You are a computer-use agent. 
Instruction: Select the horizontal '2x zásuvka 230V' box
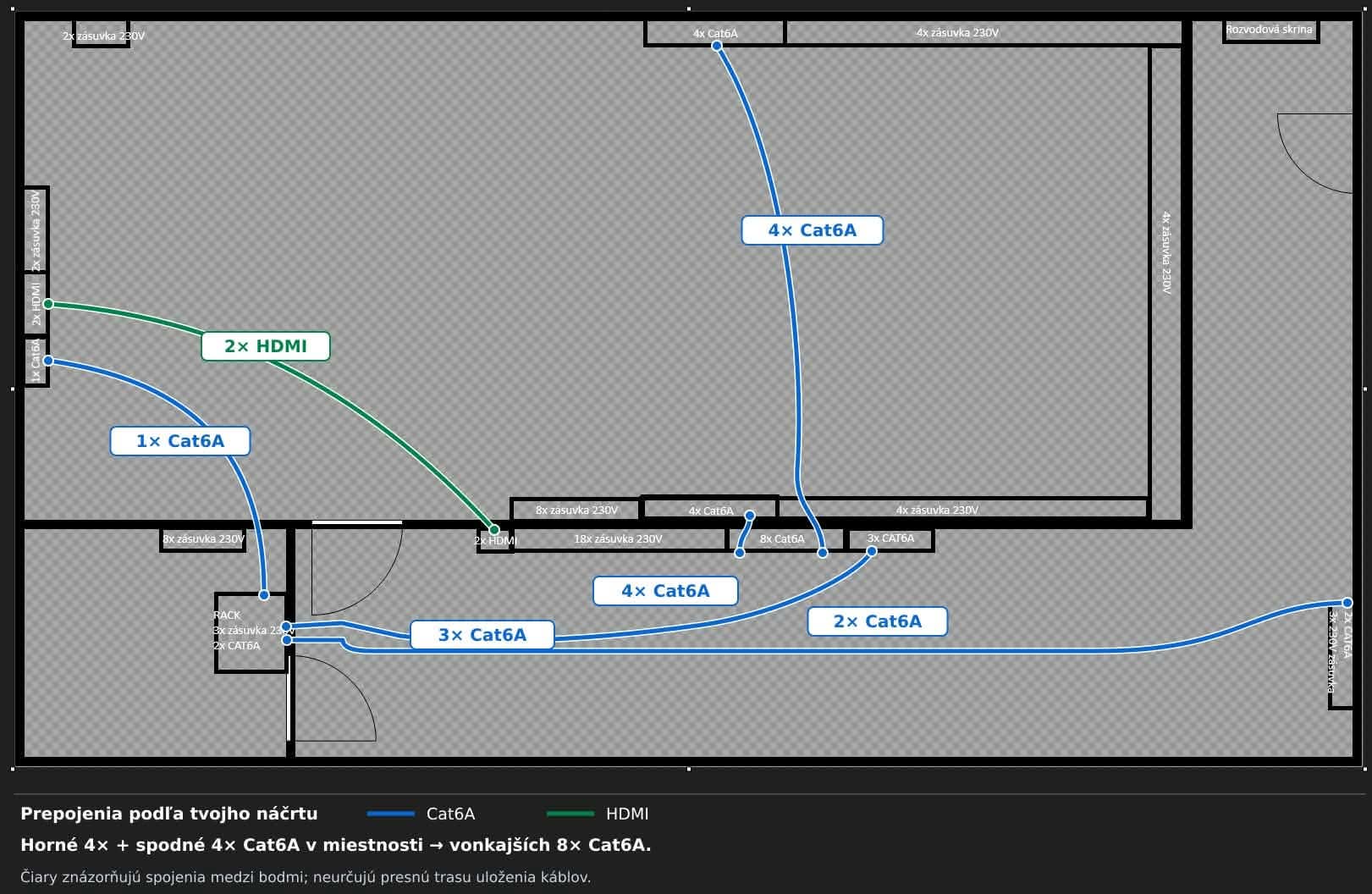pos(102,35)
